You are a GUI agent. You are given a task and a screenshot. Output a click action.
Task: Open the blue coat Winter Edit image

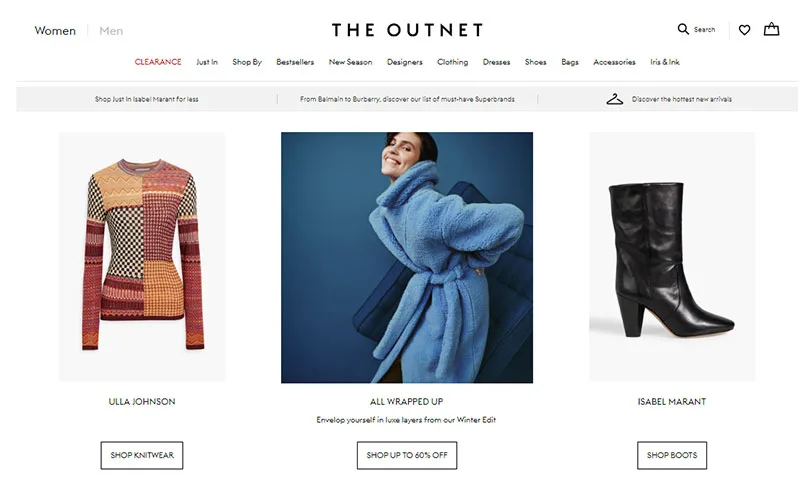pos(407,258)
